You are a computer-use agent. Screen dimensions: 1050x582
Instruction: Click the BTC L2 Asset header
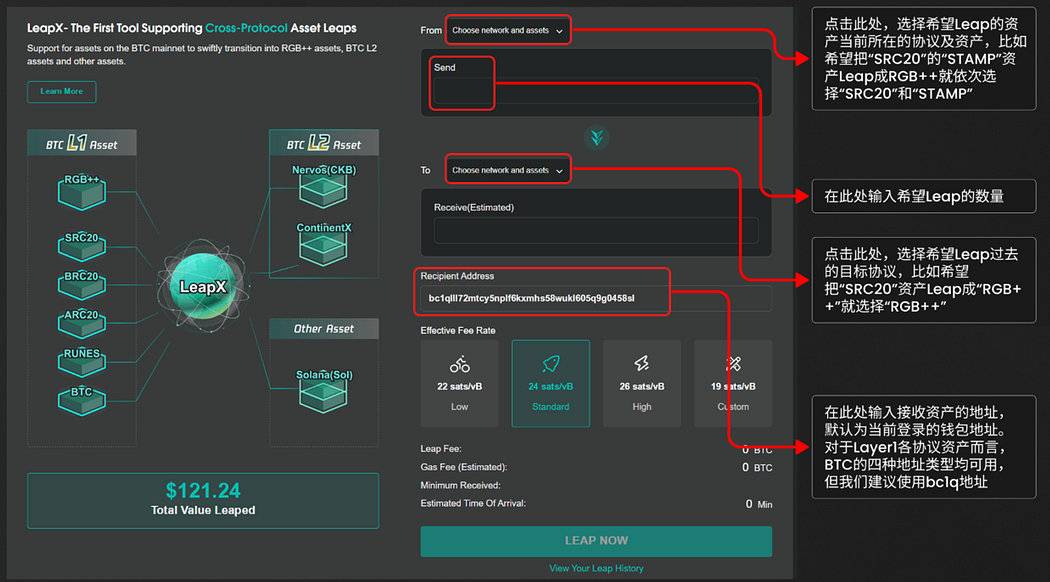click(323, 143)
